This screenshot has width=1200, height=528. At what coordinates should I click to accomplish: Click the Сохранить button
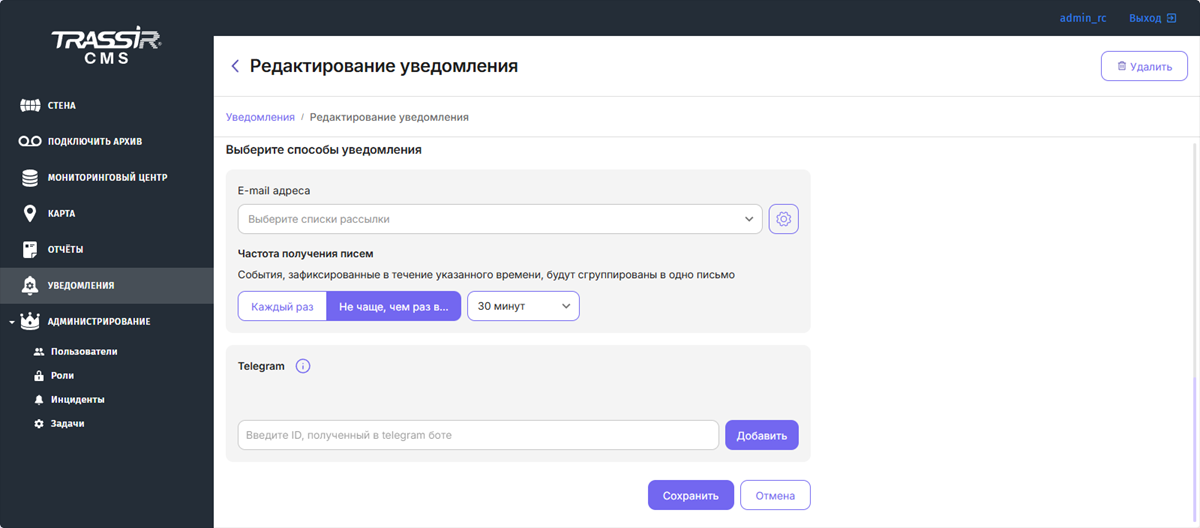click(x=690, y=495)
